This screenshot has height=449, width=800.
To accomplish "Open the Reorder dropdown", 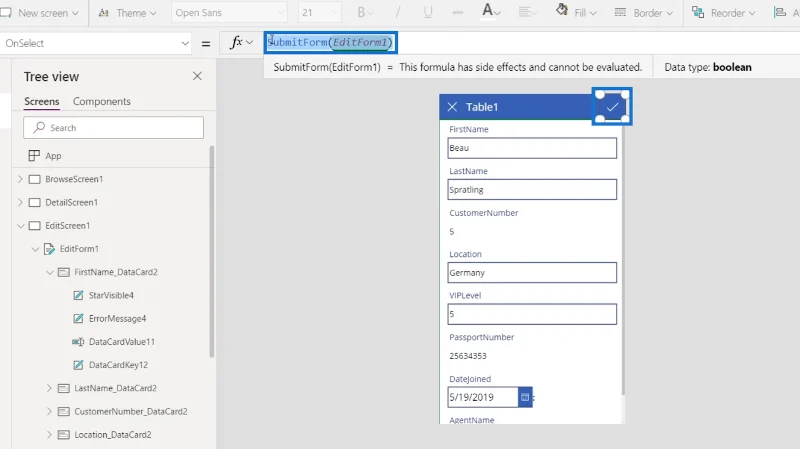I will click(723, 13).
